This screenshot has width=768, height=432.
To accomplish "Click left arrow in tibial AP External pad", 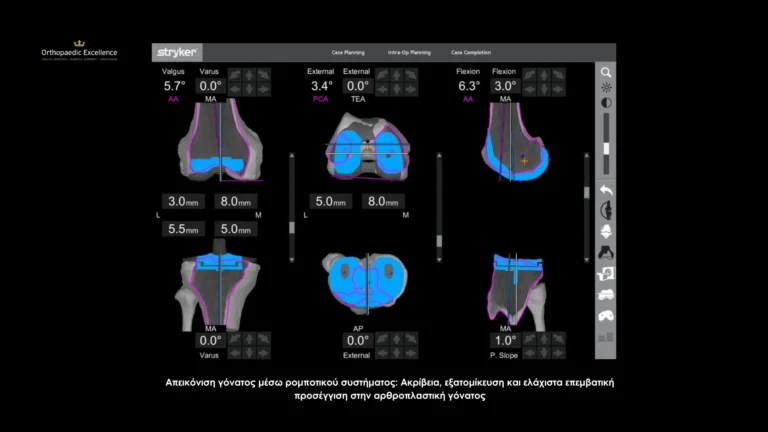I will click(x=383, y=353).
